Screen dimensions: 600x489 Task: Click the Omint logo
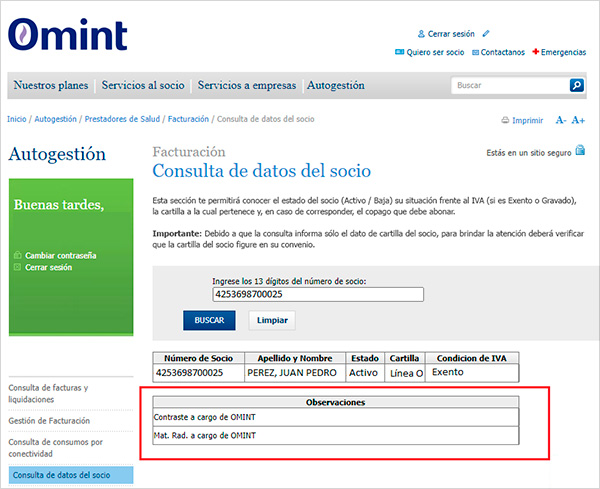coord(68,34)
